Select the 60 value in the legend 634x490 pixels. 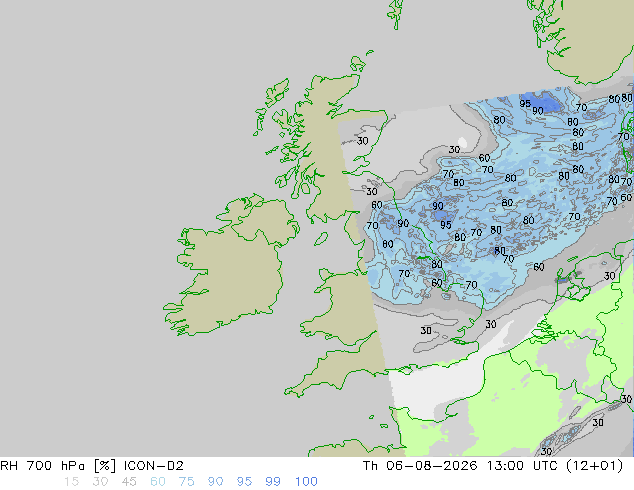tap(158, 482)
